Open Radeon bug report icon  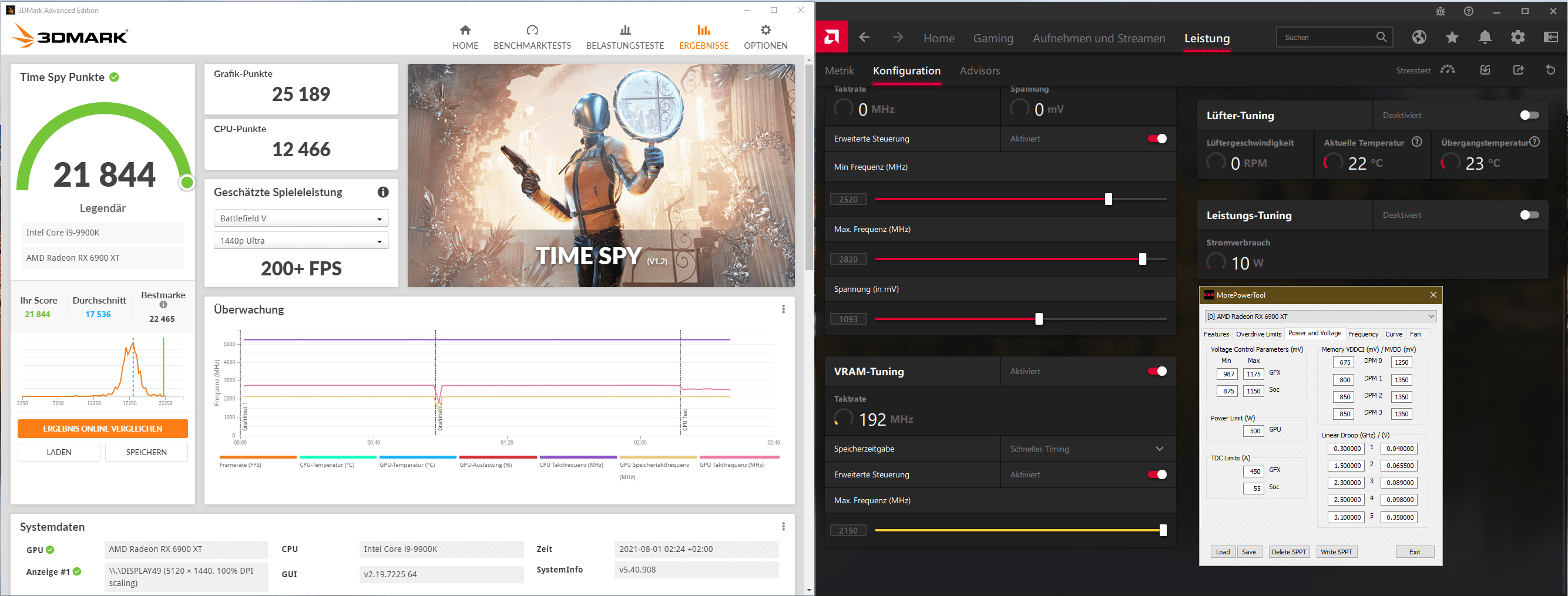click(x=1440, y=12)
